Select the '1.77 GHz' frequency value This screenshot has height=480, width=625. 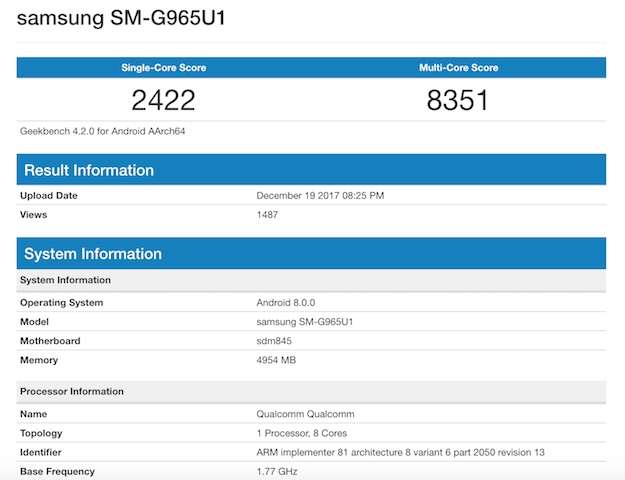[277, 472]
